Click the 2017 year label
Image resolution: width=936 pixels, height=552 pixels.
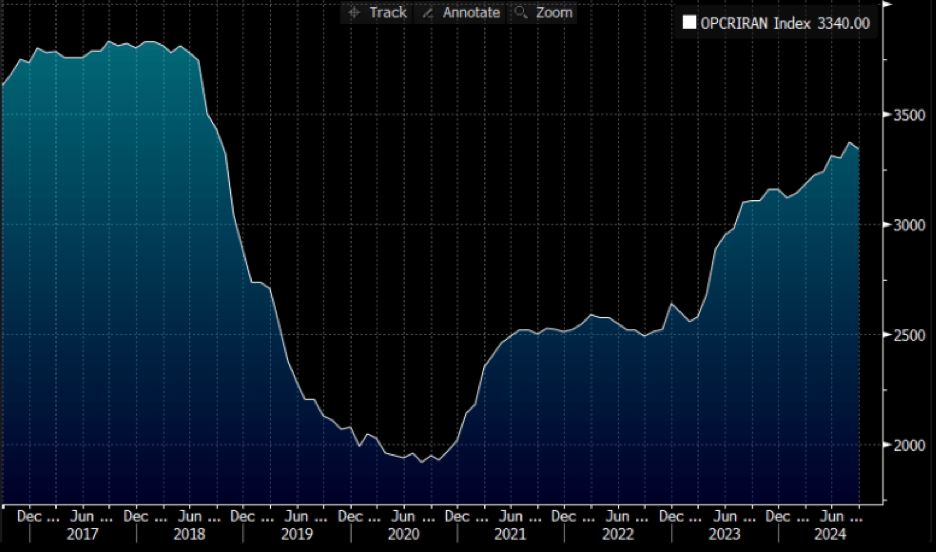pos(82,534)
